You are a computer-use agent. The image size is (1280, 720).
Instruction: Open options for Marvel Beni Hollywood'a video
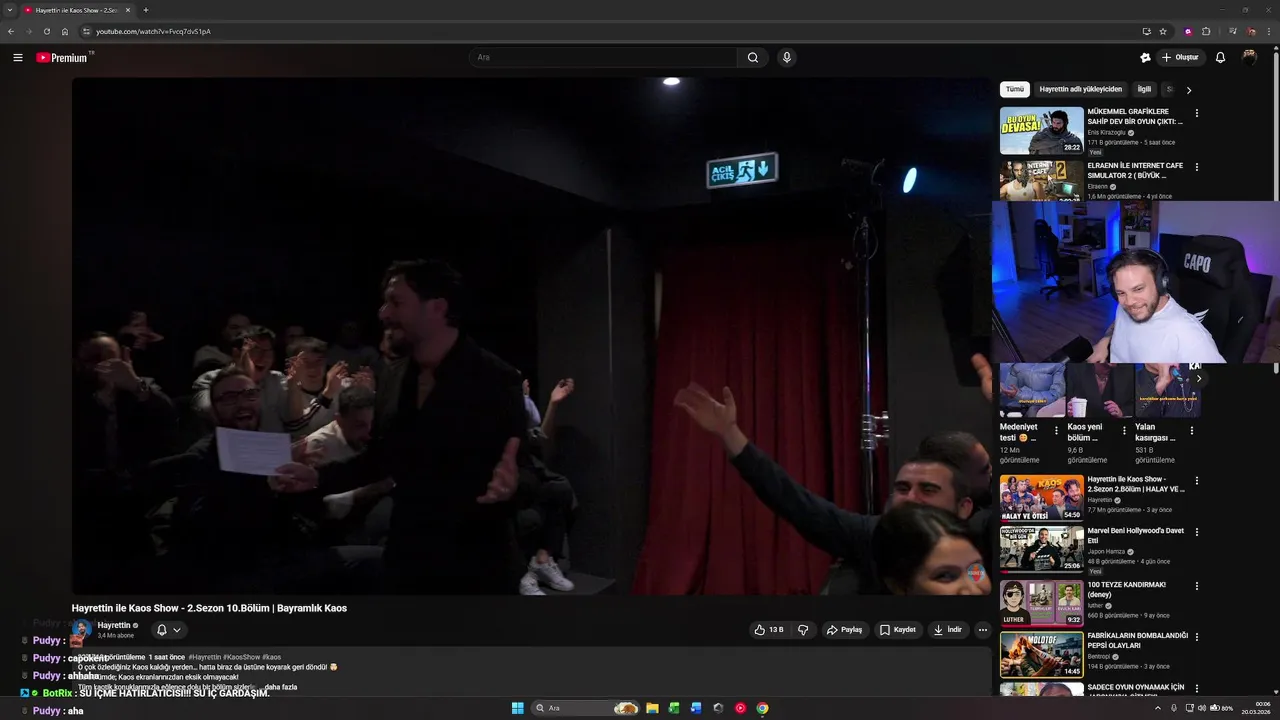pos(1196,532)
